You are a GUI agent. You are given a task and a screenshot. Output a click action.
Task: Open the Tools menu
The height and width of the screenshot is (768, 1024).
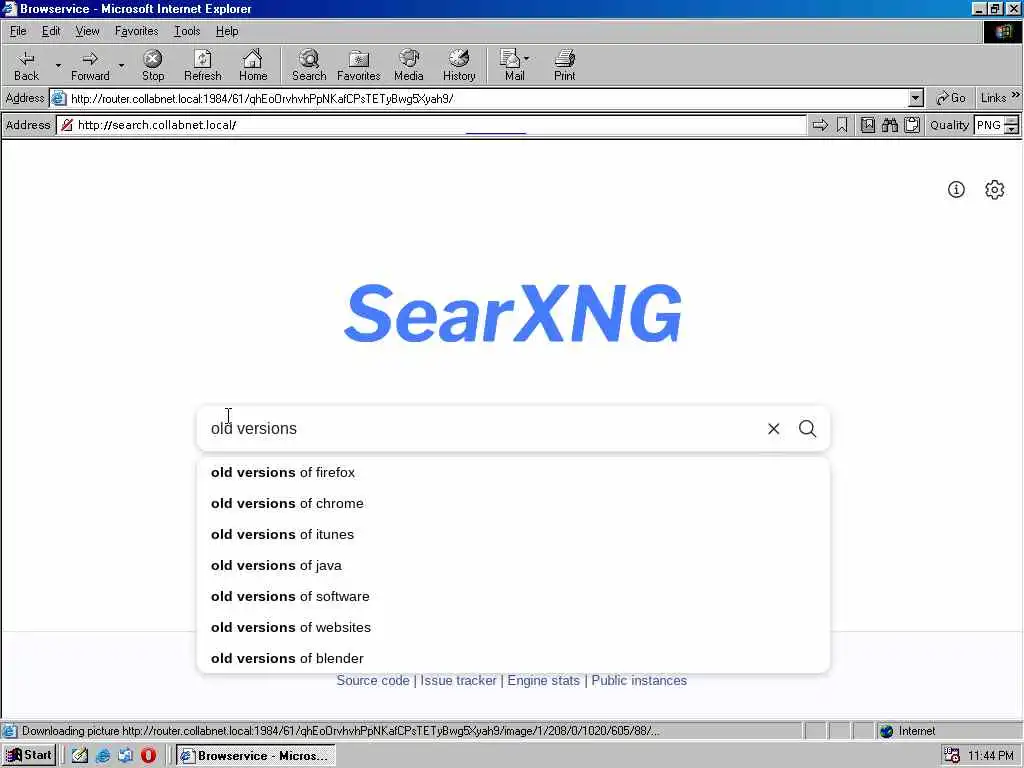(187, 31)
